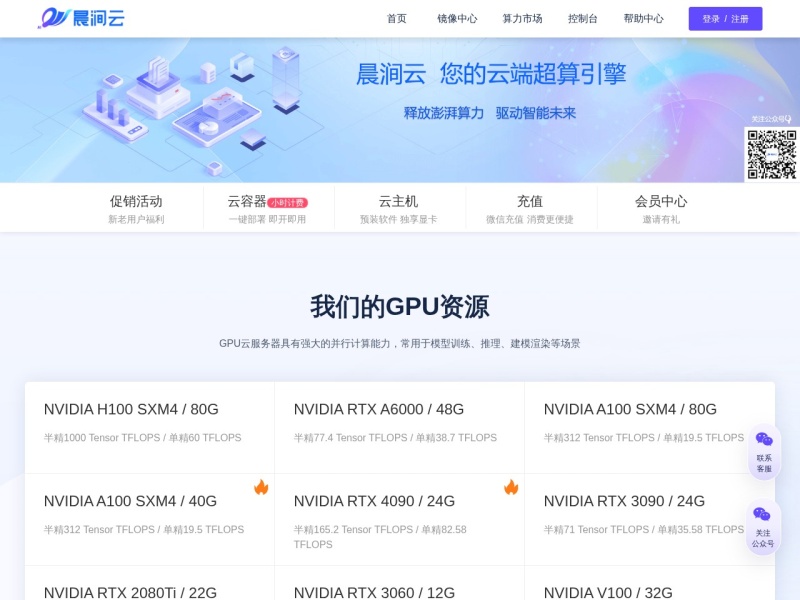Click the 新老用户福利 subtitle text
Viewport: 800px width, 600px height.
(x=136, y=219)
